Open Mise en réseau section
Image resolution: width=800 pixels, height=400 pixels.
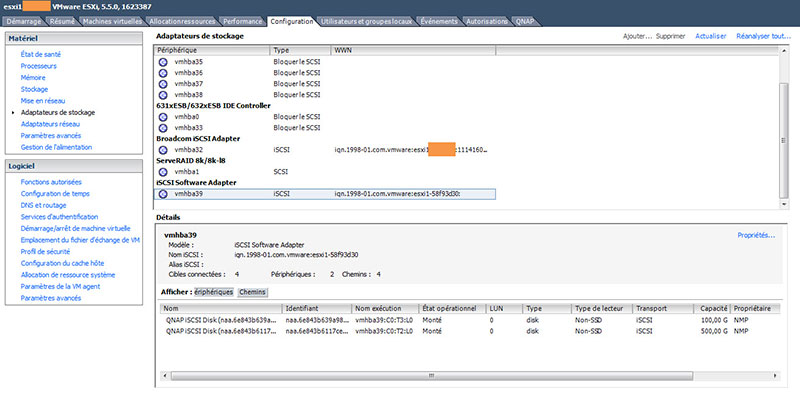(x=43, y=101)
